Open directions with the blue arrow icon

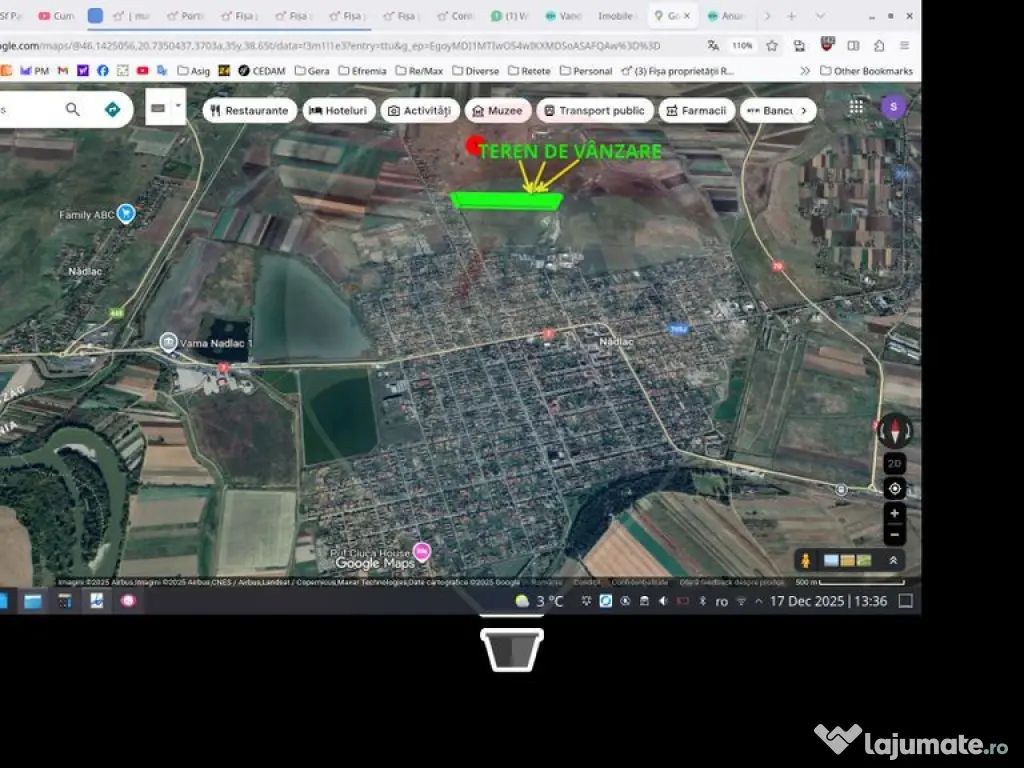(112, 109)
